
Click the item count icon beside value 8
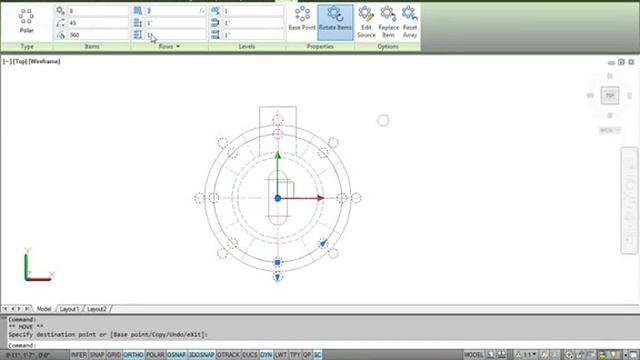click(60, 11)
